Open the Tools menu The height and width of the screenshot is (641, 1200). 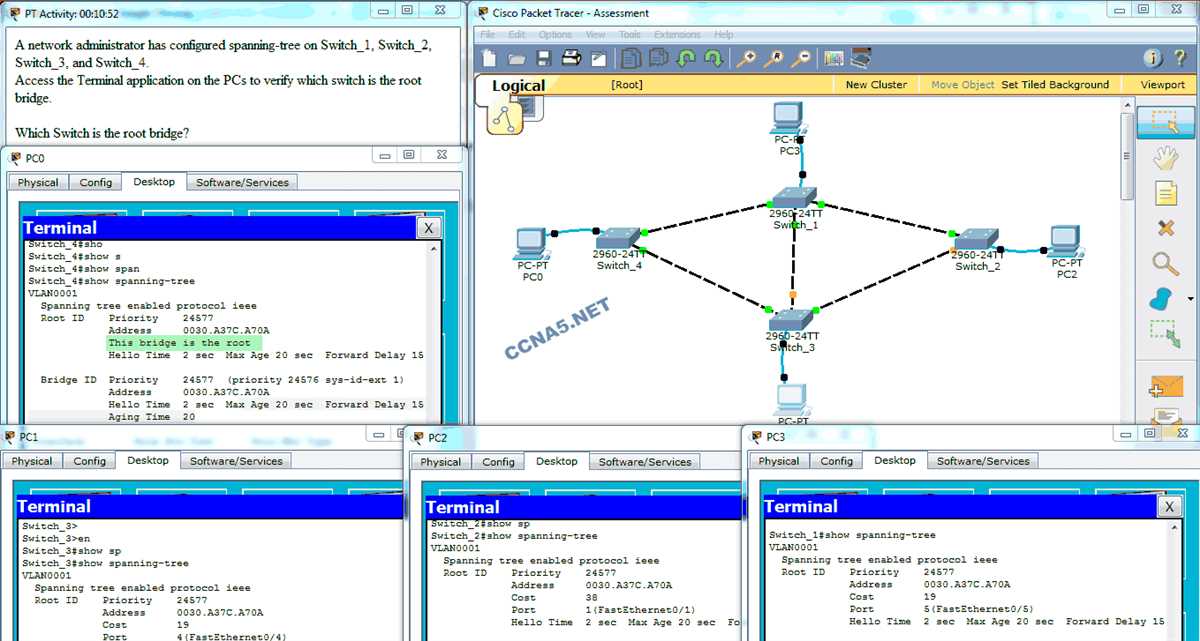click(630, 35)
